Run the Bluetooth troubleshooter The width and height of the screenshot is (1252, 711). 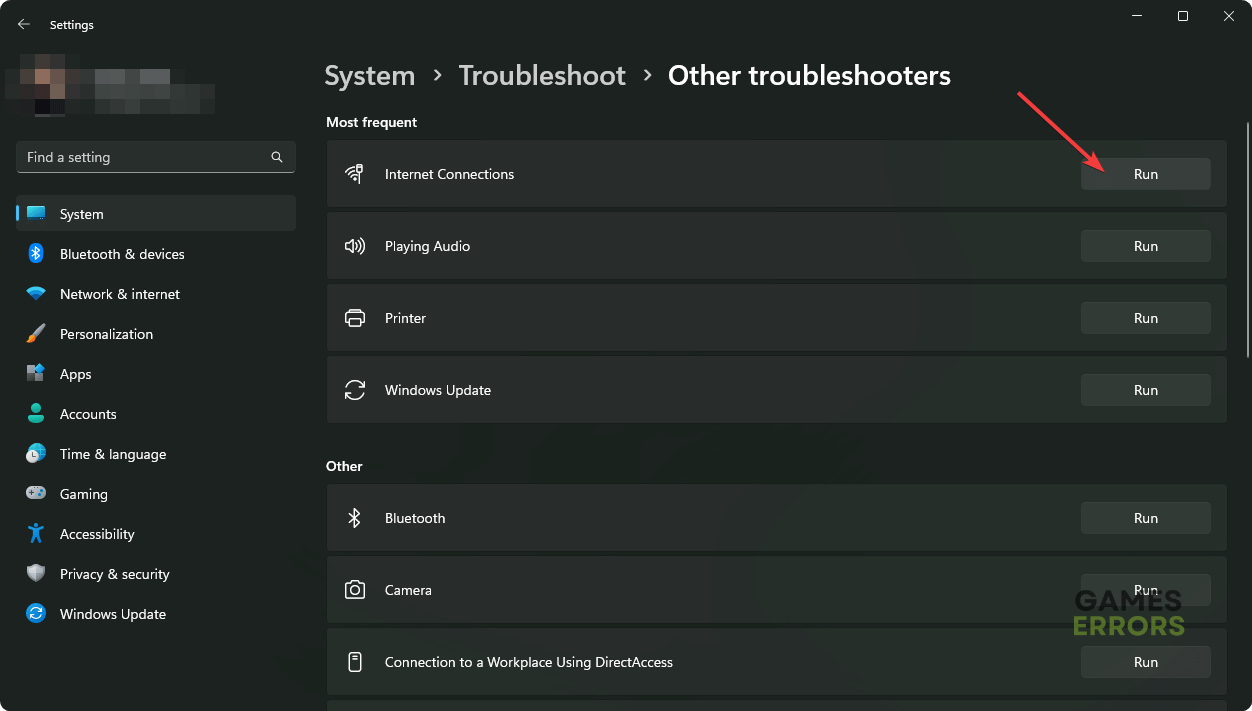(1145, 518)
